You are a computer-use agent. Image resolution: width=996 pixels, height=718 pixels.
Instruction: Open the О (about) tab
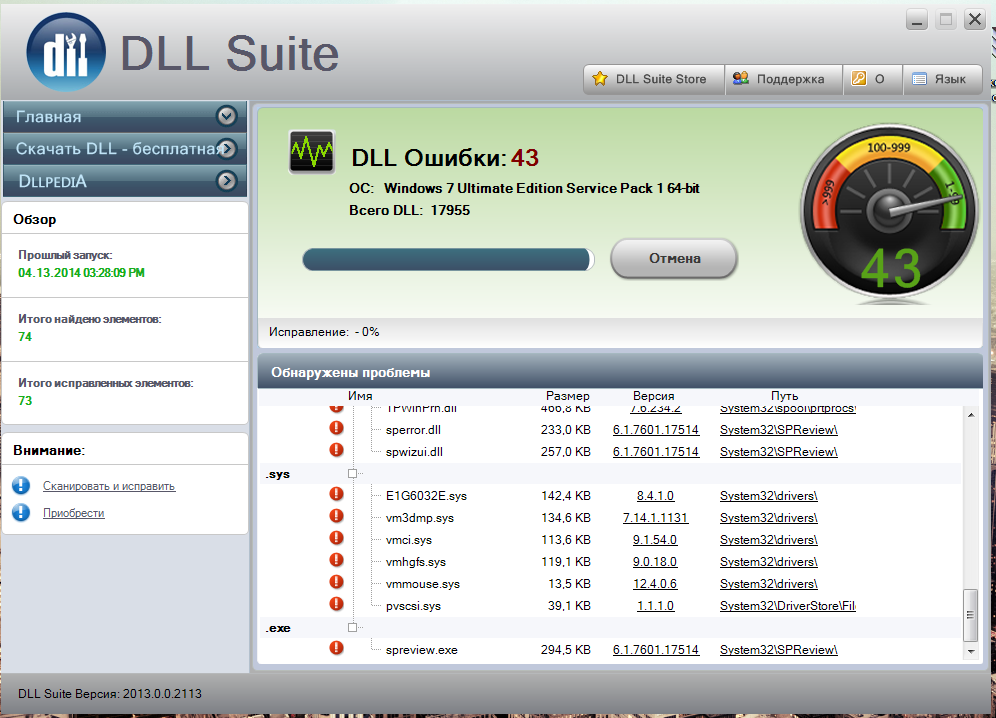tap(873, 79)
